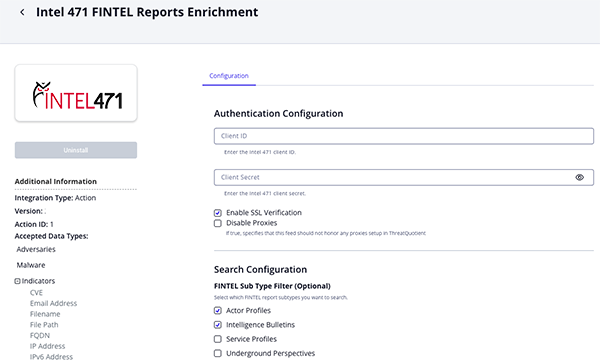
Task: Click the Filename indicator type
Action: tap(45, 314)
